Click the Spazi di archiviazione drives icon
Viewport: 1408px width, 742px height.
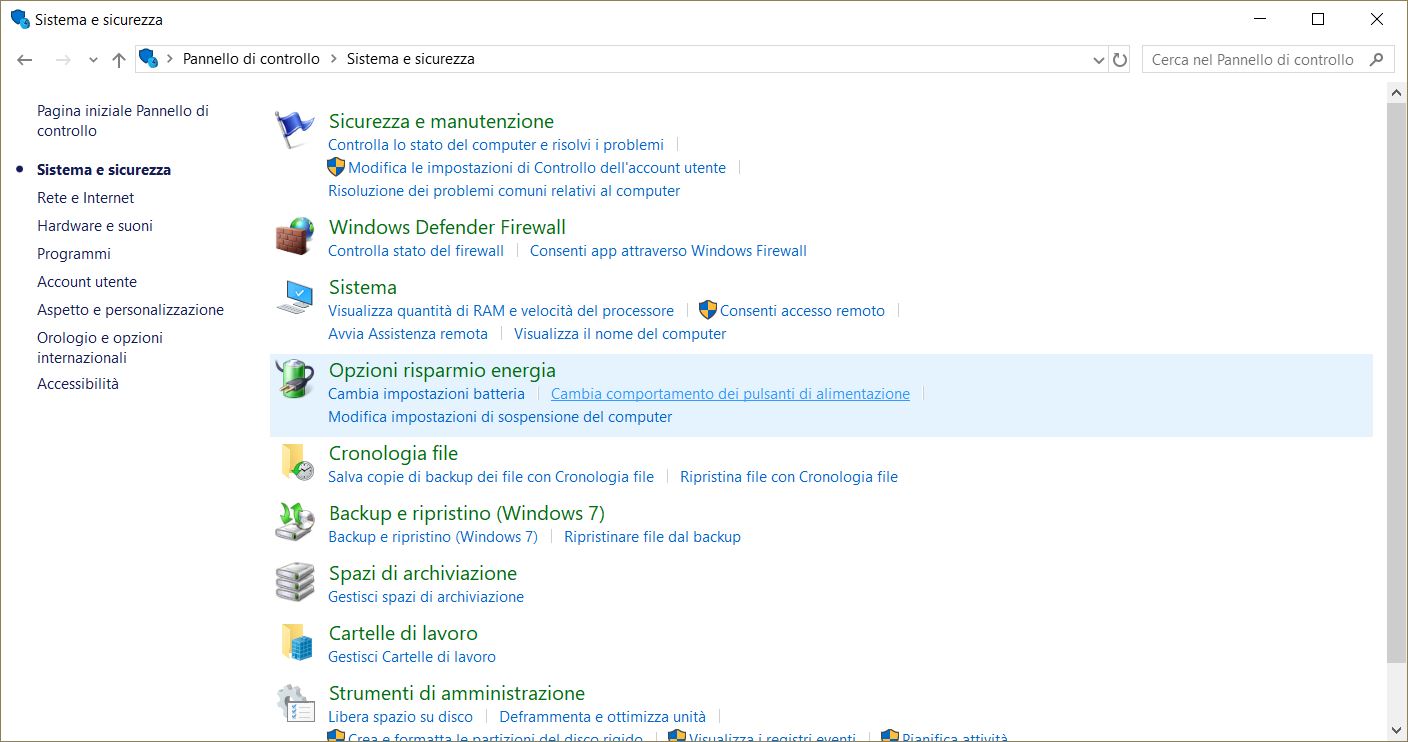295,583
